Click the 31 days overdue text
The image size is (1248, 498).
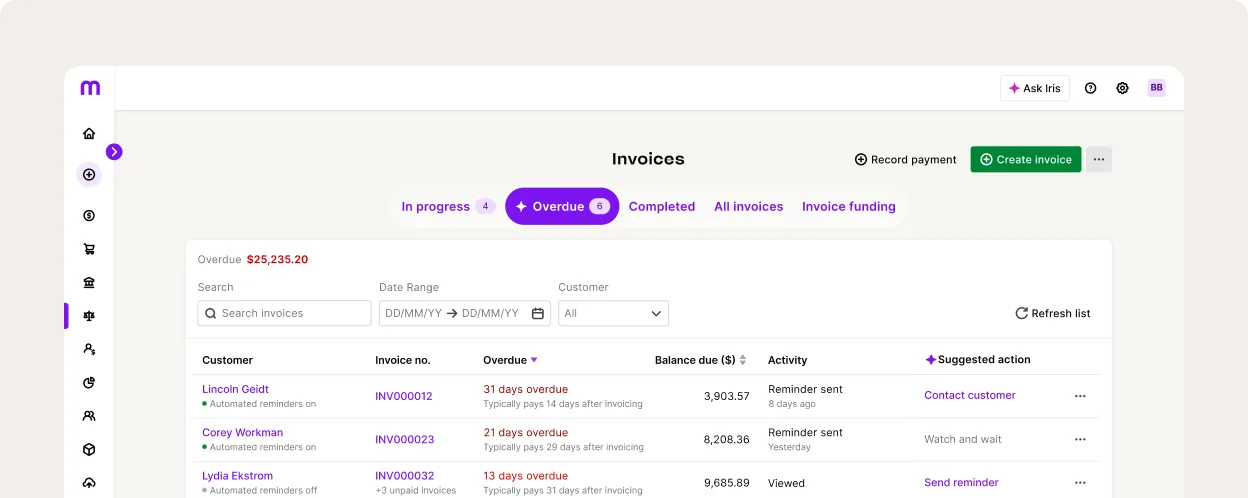(x=525, y=389)
